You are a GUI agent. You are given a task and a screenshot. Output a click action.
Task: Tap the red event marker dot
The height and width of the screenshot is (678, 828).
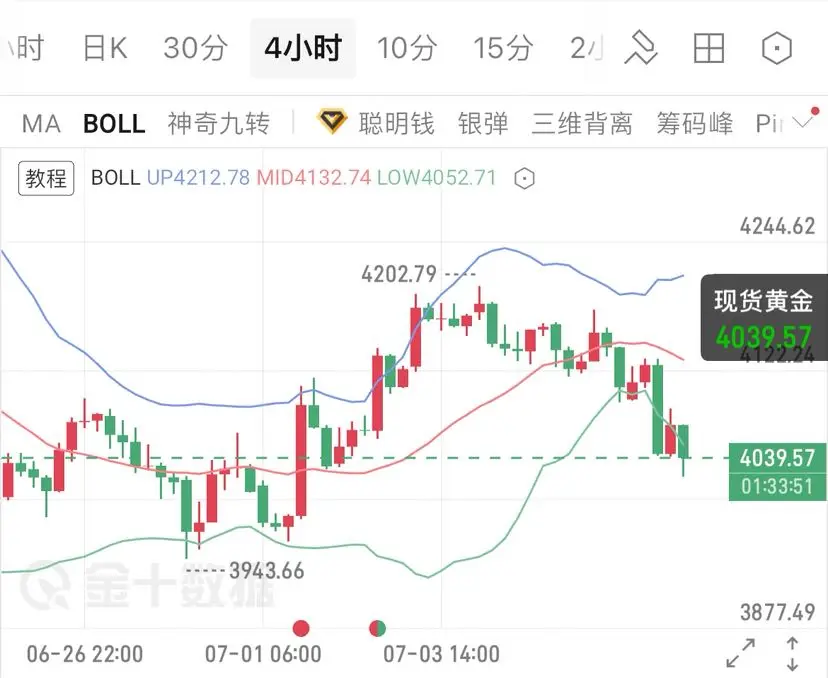(301, 628)
